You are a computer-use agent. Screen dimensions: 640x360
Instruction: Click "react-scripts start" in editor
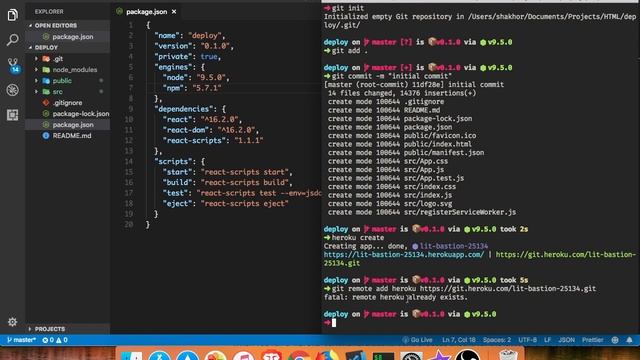point(244,172)
